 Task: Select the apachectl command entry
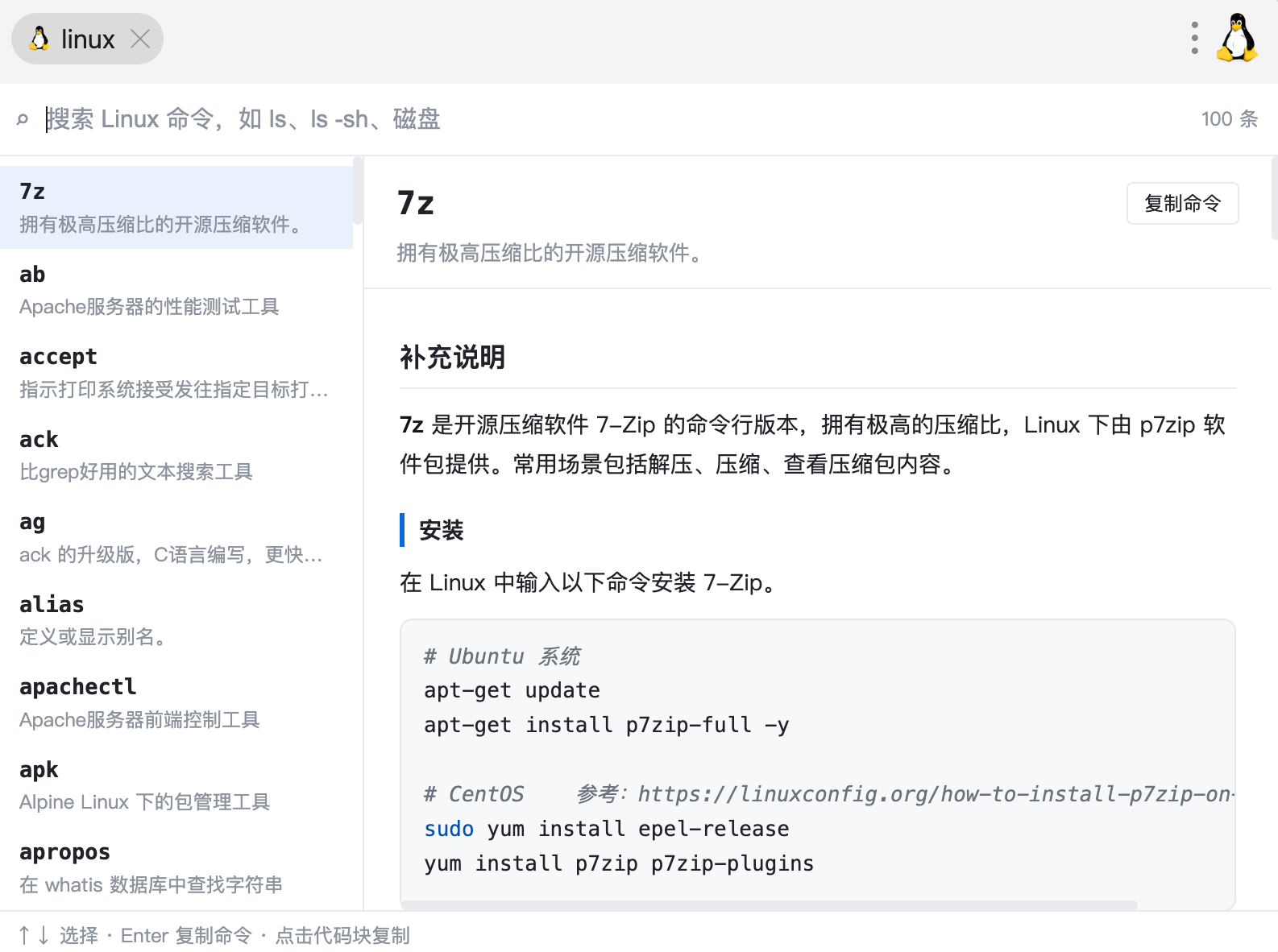(176, 703)
